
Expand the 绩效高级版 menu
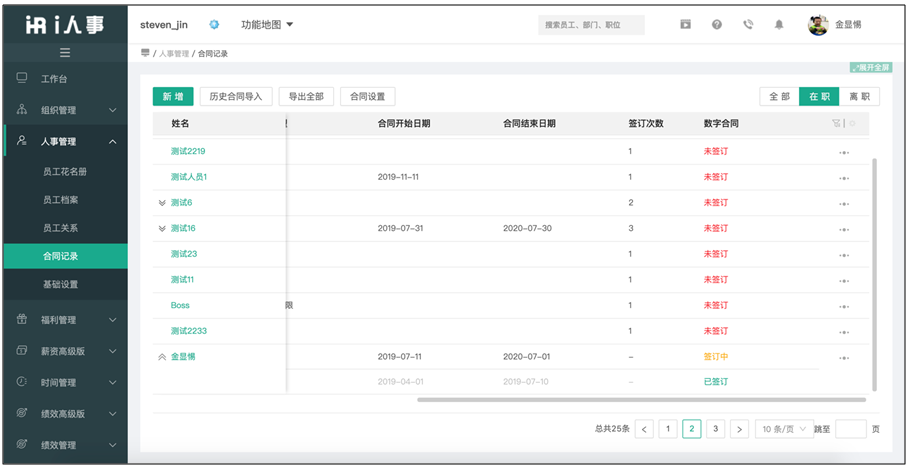(113, 414)
